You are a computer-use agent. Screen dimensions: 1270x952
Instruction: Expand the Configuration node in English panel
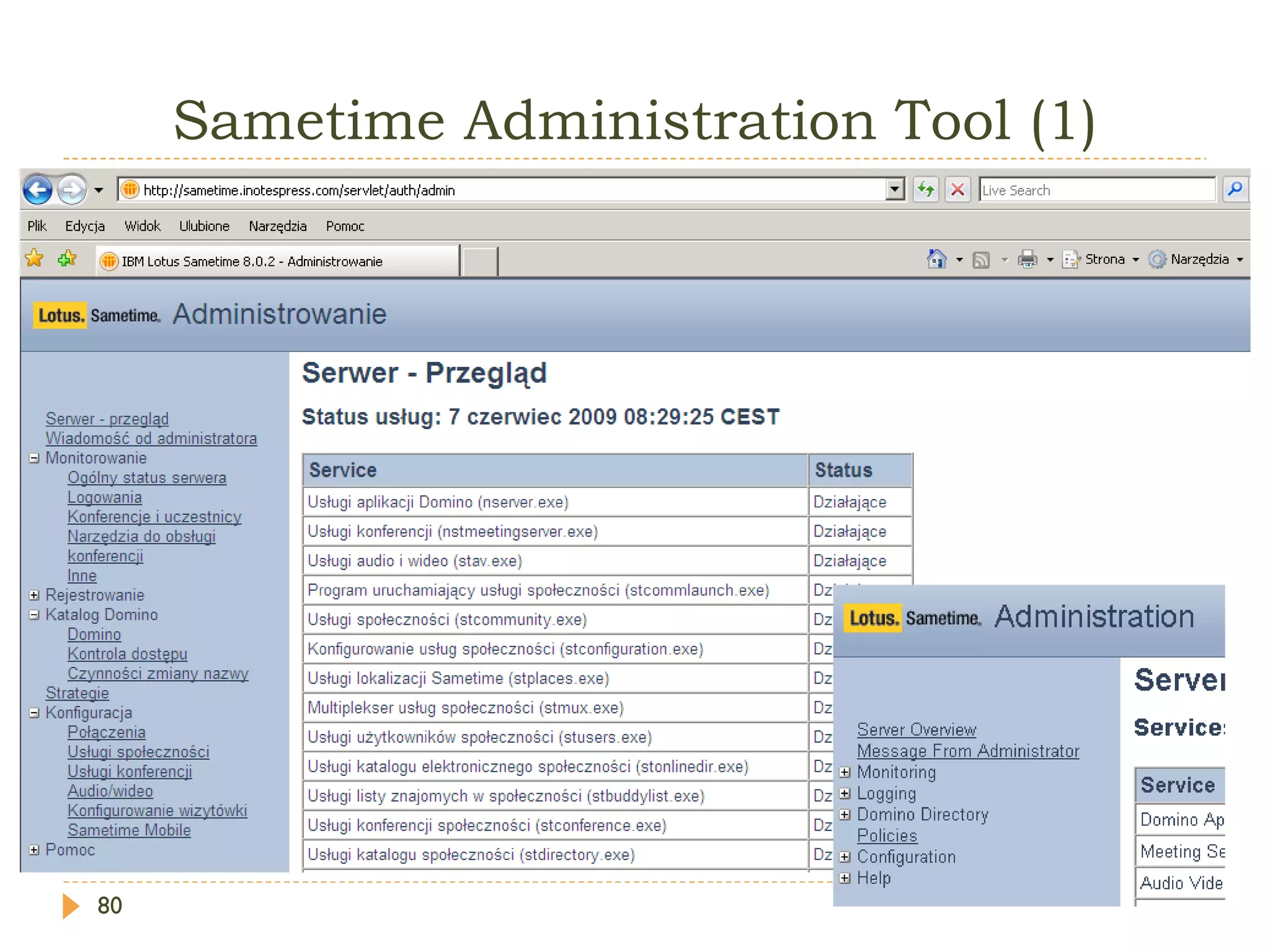click(x=845, y=857)
